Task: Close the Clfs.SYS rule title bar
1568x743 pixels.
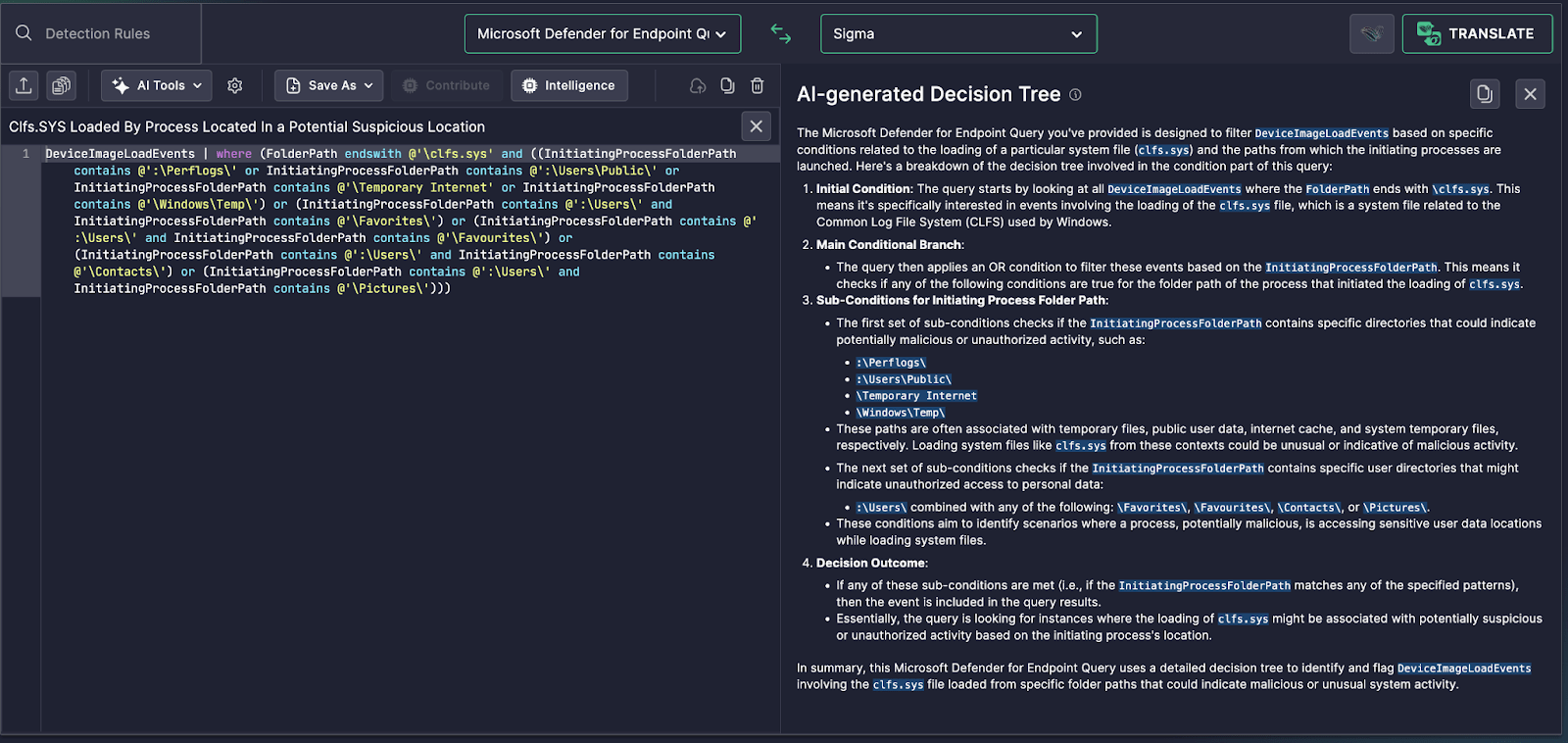Action: click(x=756, y=126)
